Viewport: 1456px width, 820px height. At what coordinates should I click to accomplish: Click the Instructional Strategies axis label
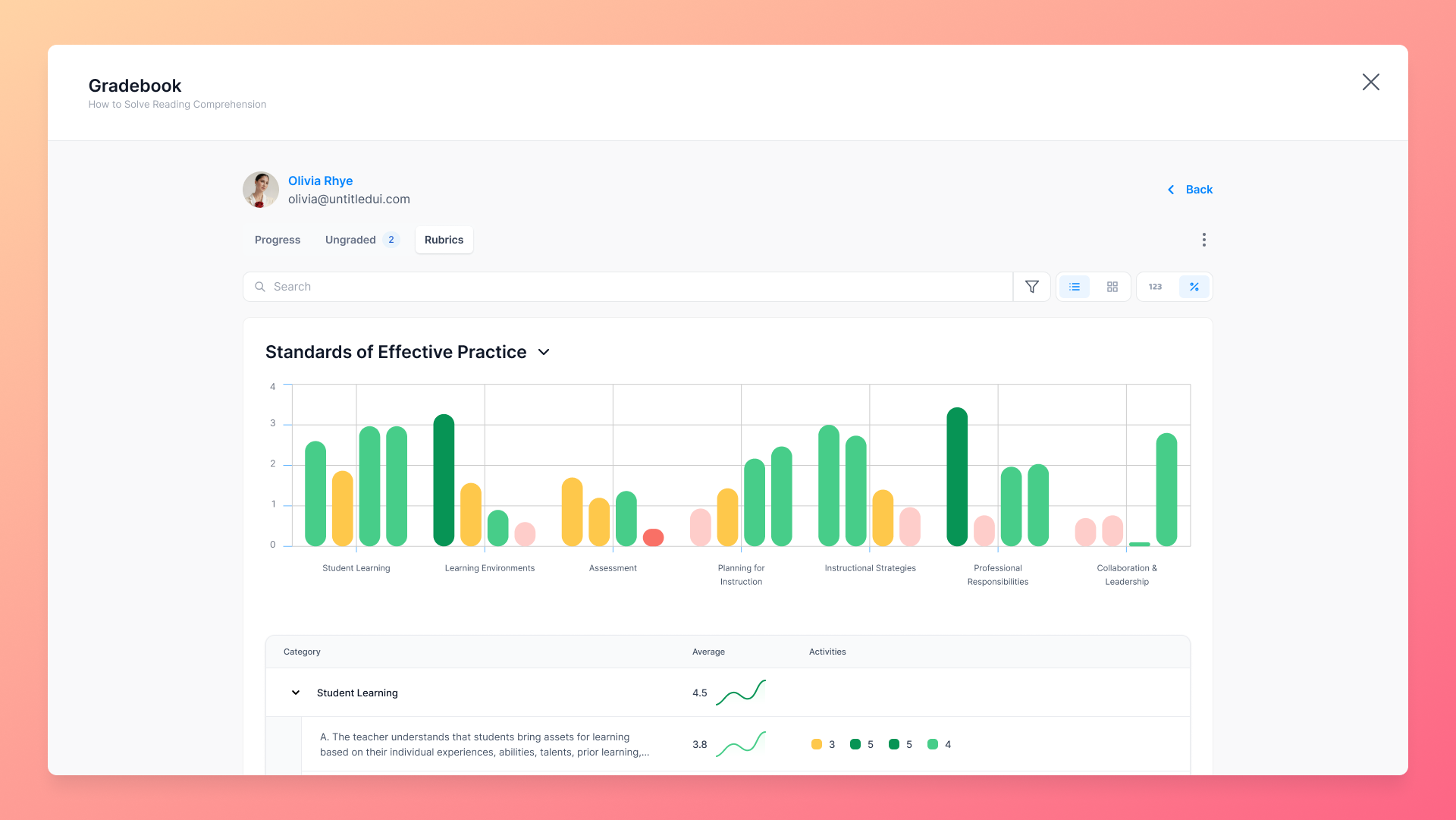click(870, 568)
